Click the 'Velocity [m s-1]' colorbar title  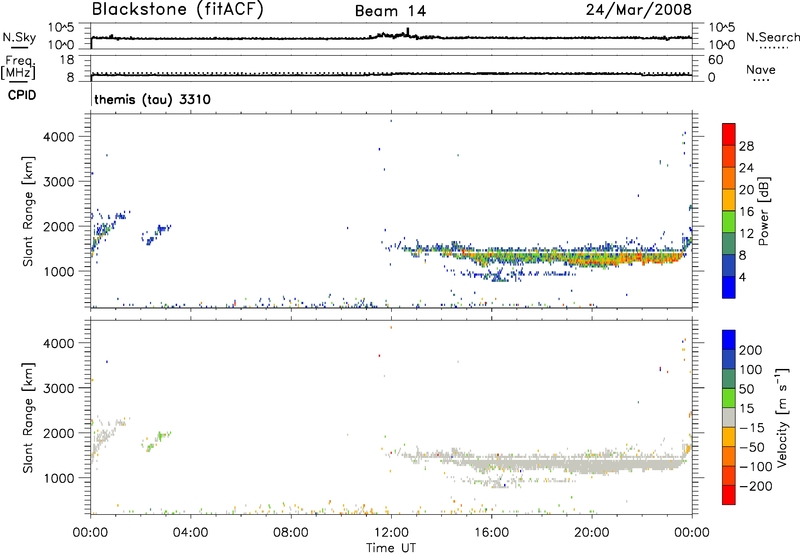[x=782, y=417]
